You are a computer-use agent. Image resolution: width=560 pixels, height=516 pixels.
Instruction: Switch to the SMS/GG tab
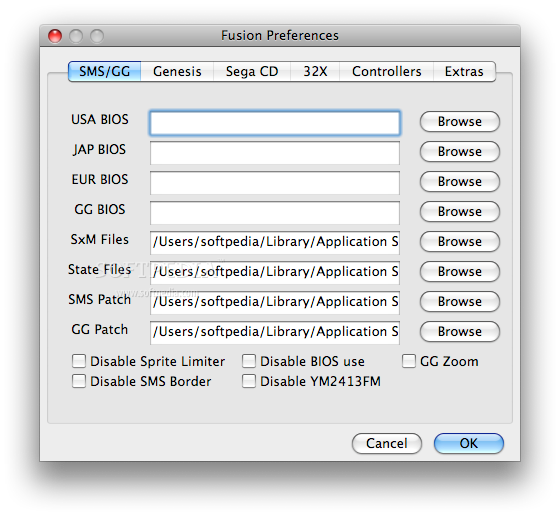pyautogui.click(x=105, y=71)
